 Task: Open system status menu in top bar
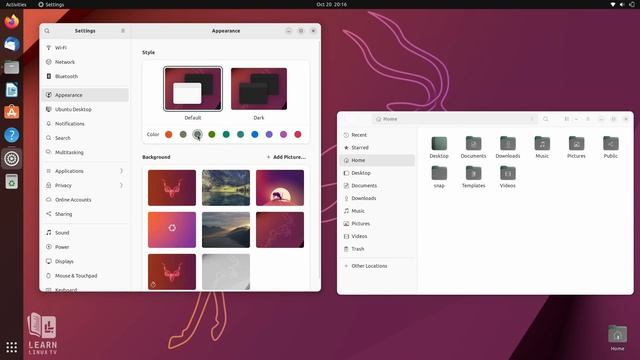click(x=622, y=4)
